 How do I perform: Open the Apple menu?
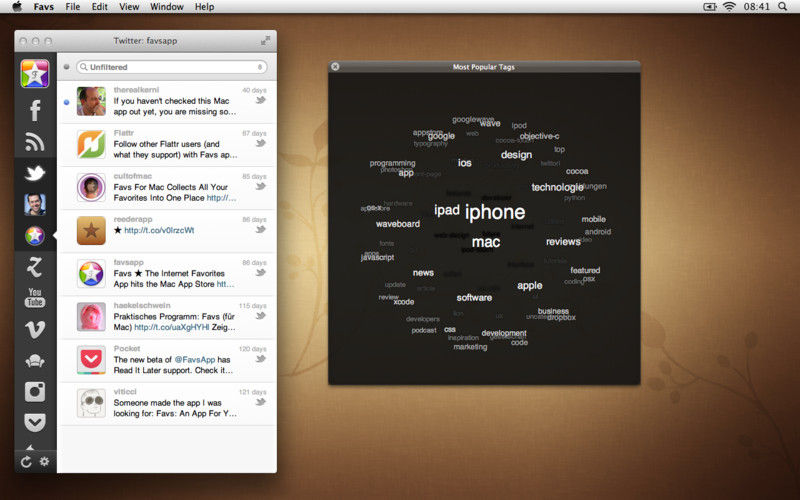pos(17,7)
